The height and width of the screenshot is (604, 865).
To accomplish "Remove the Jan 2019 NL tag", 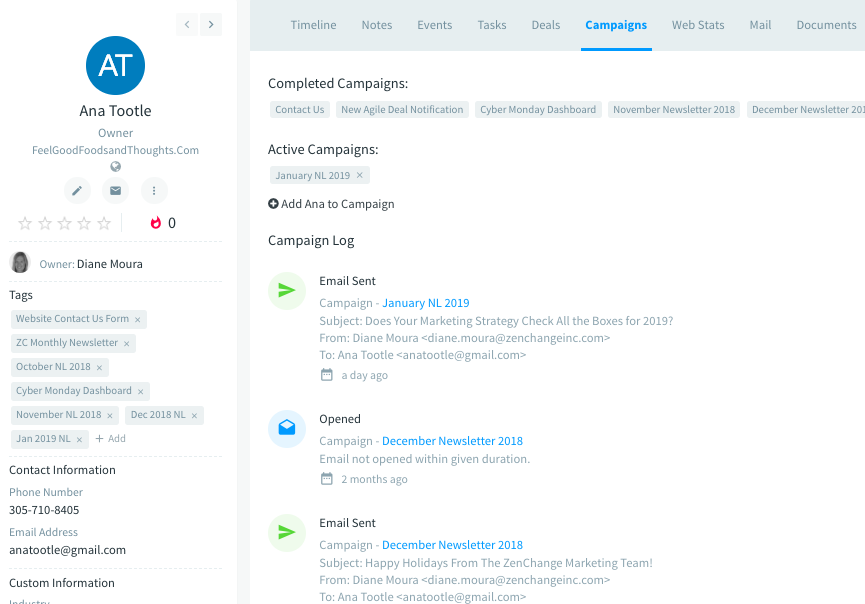I will tap(79, 440).
